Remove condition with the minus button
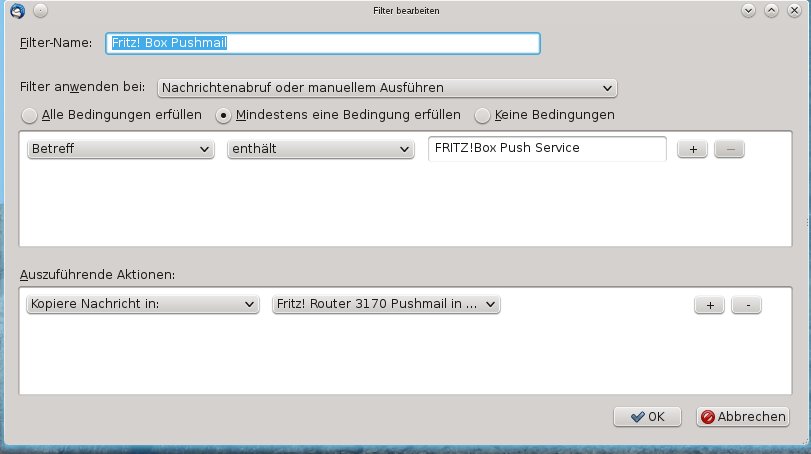Viewport: 811px width, 454px height. pos(729,149)
